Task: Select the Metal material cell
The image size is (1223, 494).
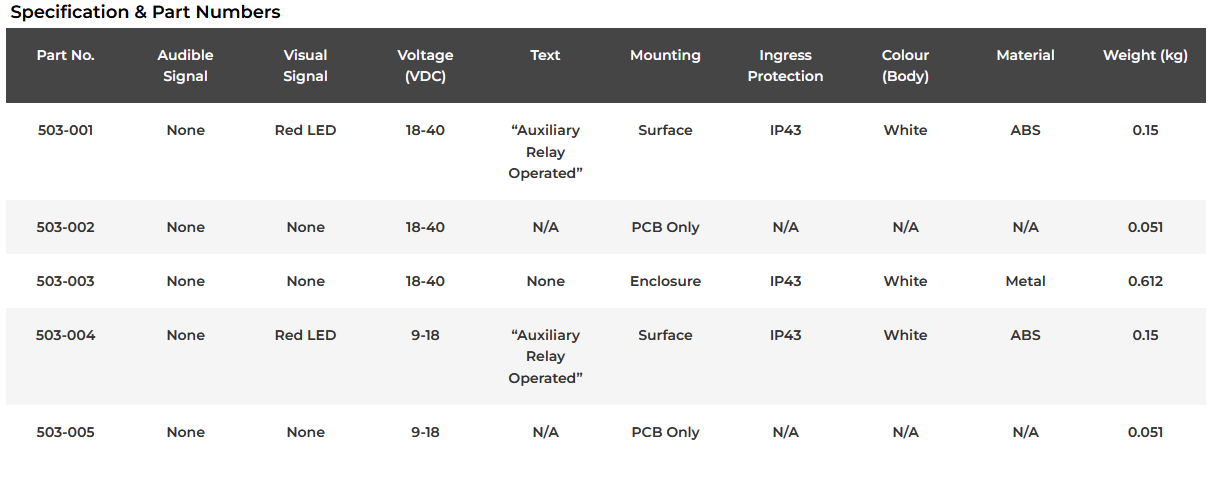Action: [1025, 281]
